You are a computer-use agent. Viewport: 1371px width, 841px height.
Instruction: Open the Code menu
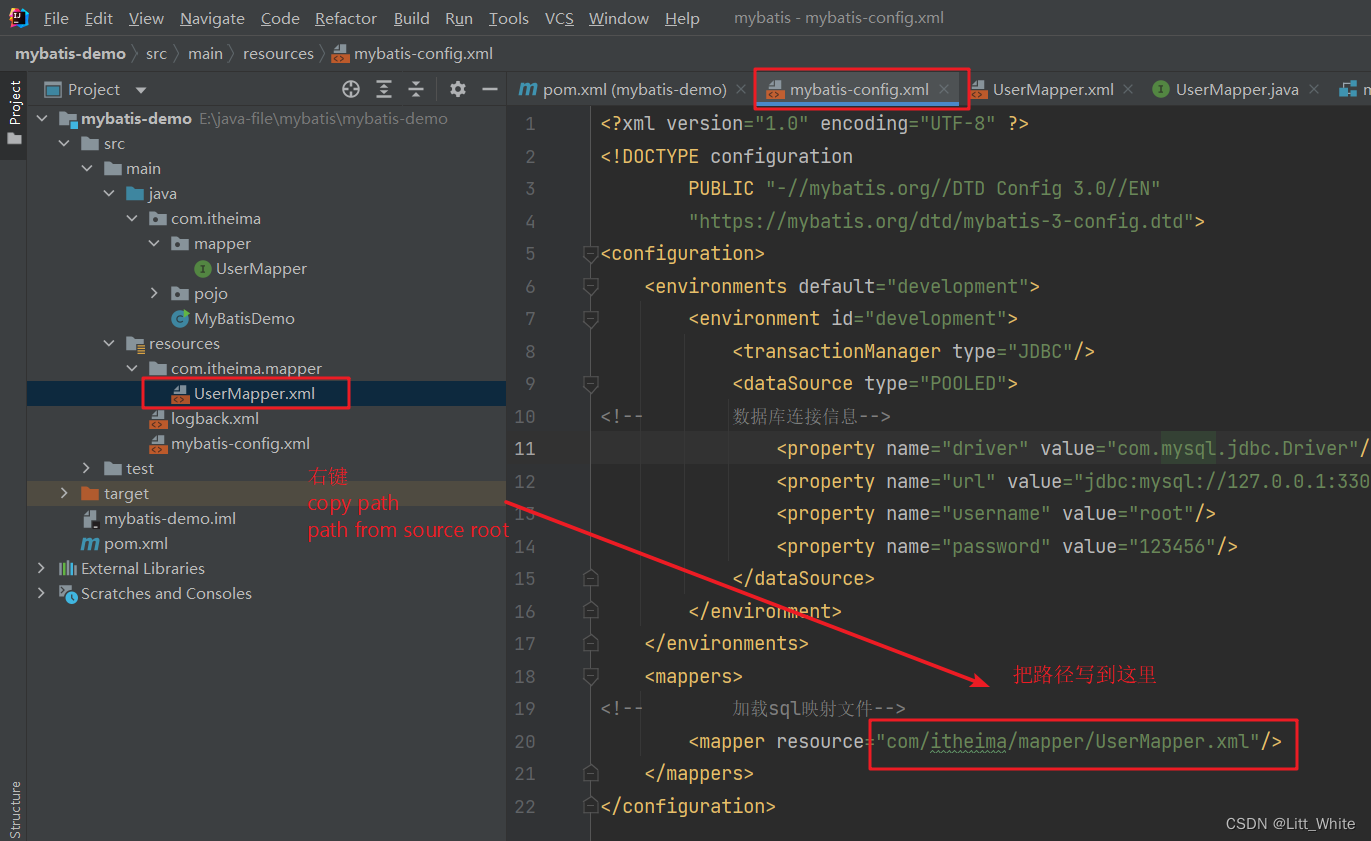coord(280,19)
